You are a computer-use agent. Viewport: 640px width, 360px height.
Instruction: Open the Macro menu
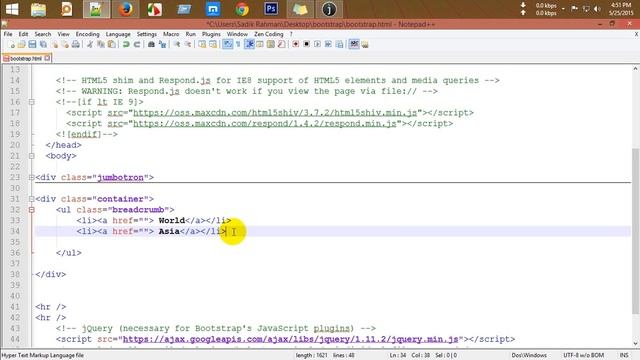pos(171,34)
